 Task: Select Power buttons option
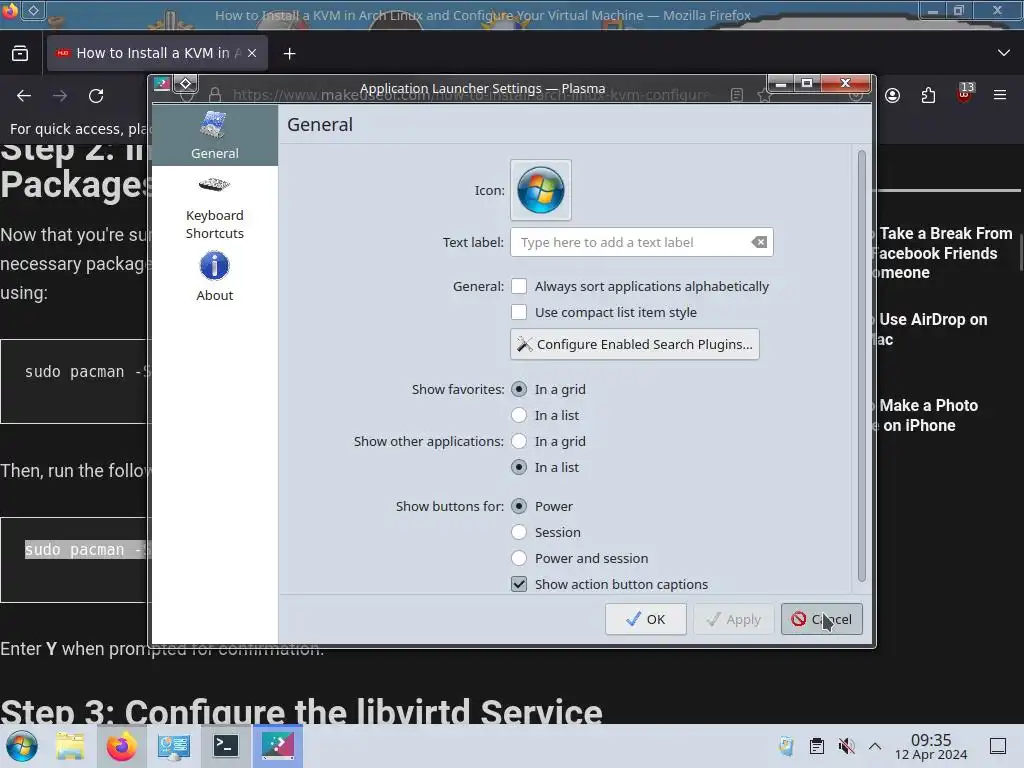519,506
